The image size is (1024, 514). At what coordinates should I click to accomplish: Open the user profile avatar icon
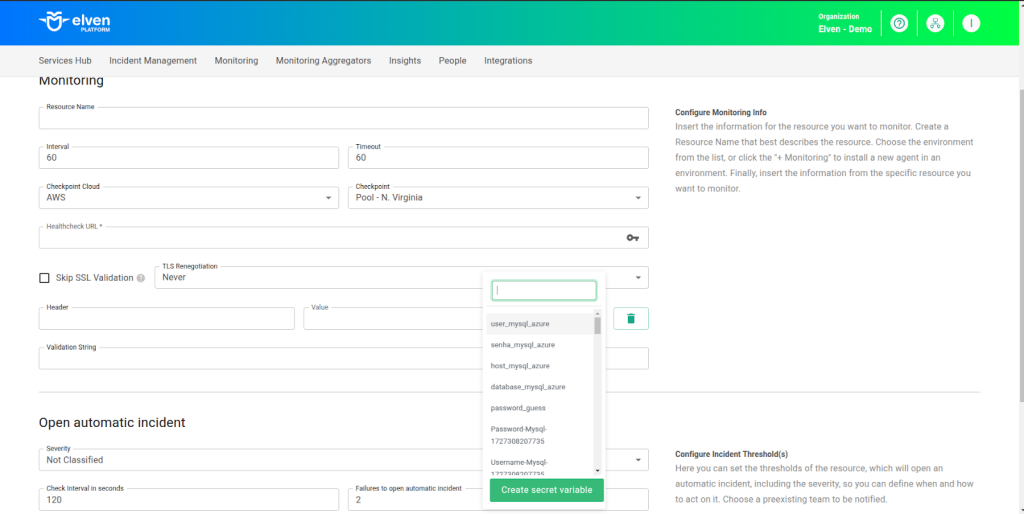tap(970, 23)
